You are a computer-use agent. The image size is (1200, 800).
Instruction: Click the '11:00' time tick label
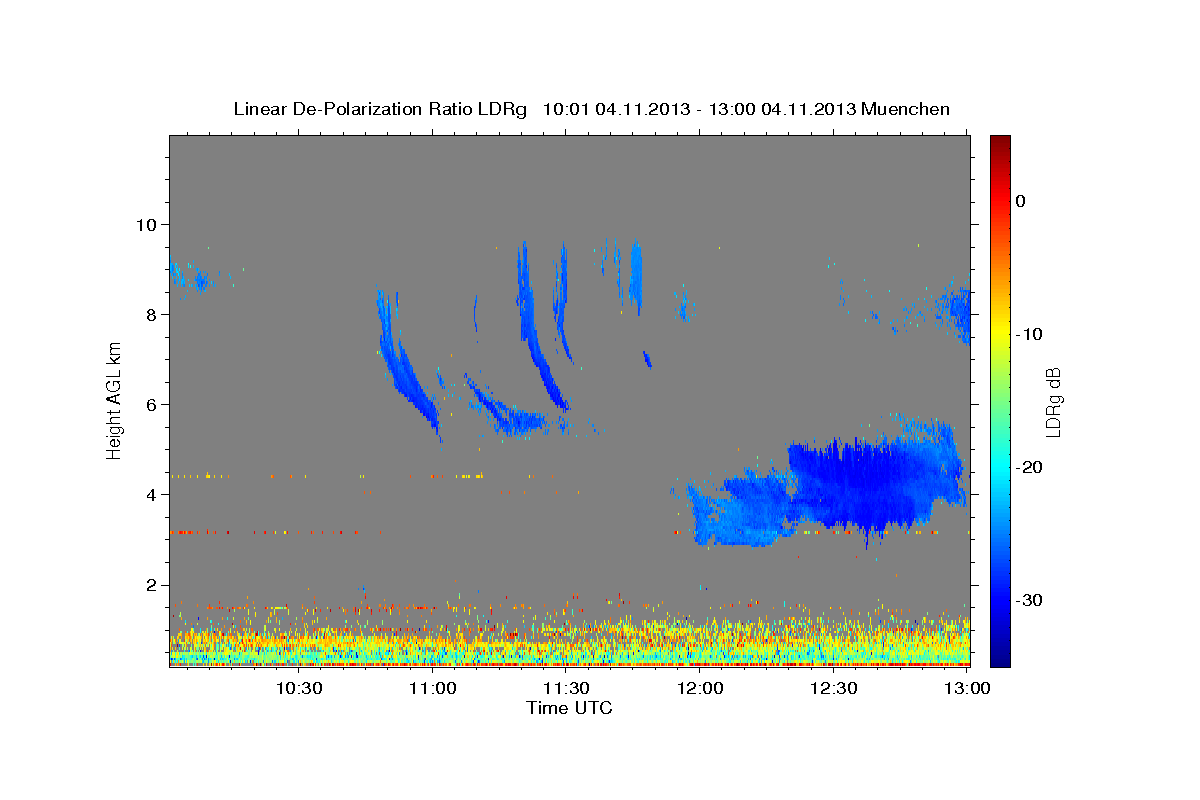click(432, 688)
